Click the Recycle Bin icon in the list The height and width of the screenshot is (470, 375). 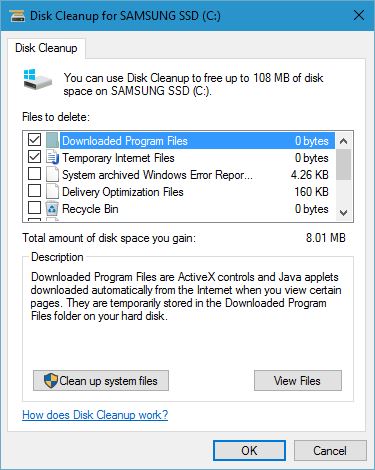click(x=52, y=209)
